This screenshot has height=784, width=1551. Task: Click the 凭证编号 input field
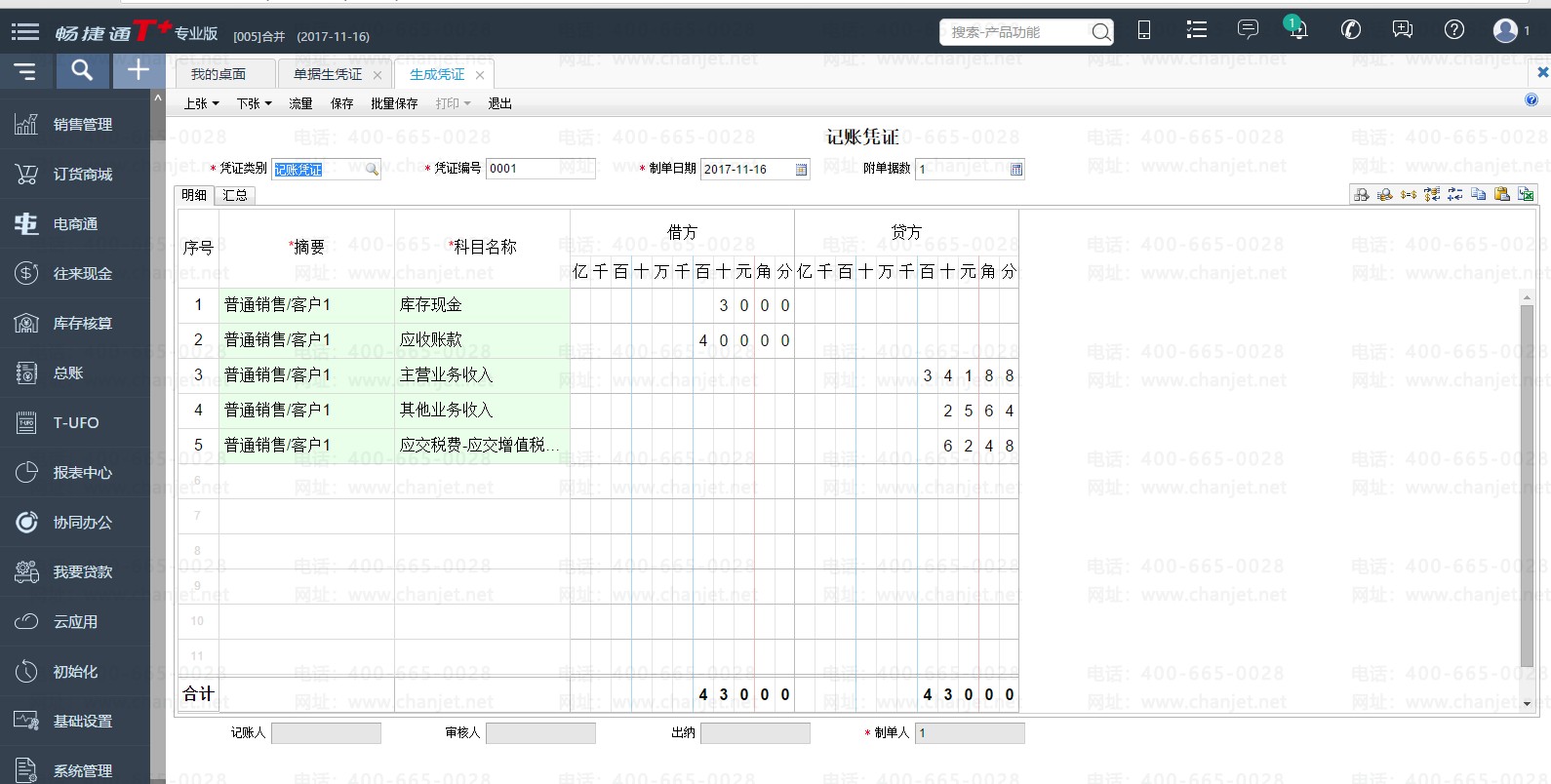coord(539,169)
